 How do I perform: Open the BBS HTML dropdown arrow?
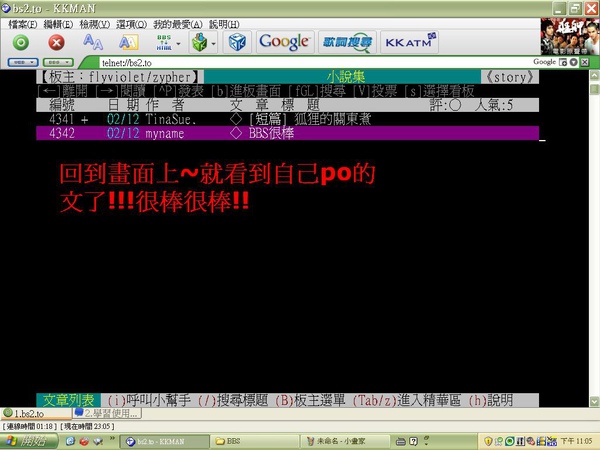click(178, 44)
